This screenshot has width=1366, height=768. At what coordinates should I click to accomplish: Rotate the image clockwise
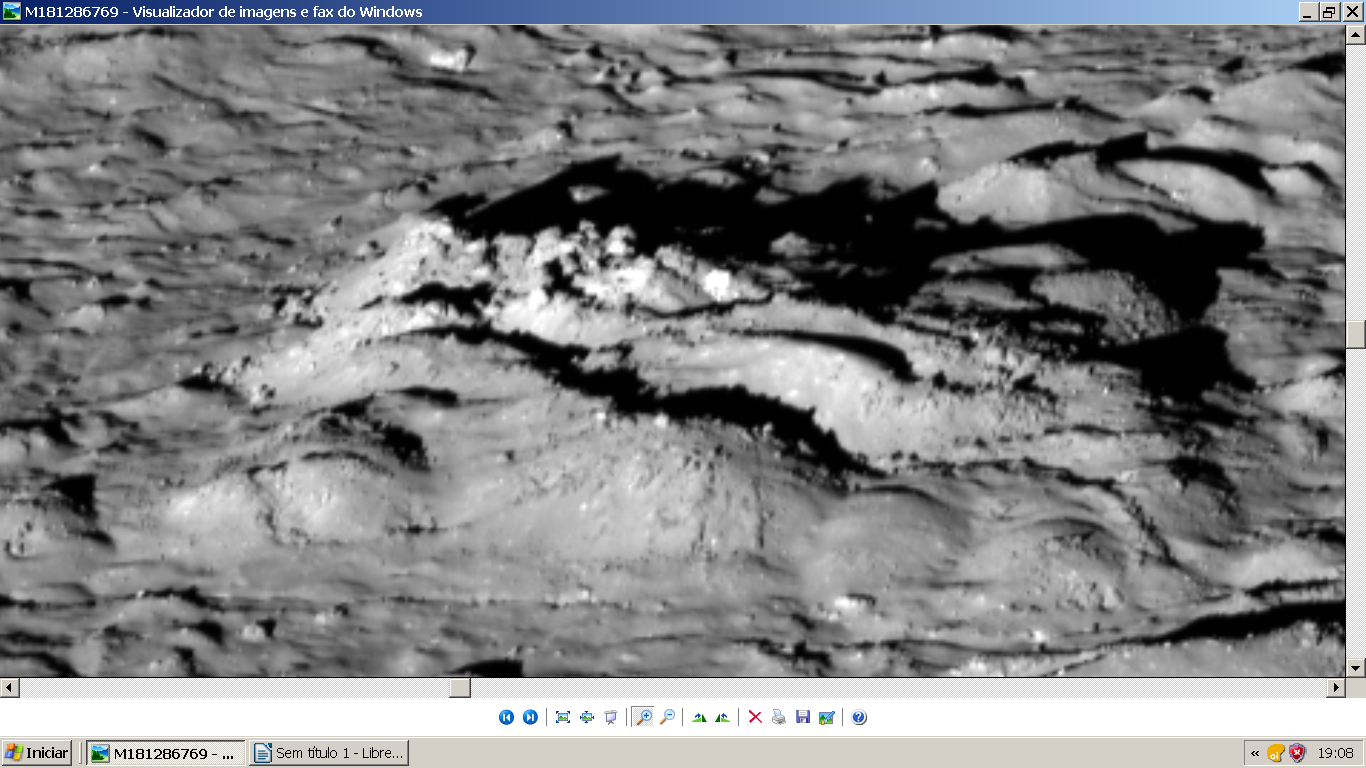coord(699,717)
